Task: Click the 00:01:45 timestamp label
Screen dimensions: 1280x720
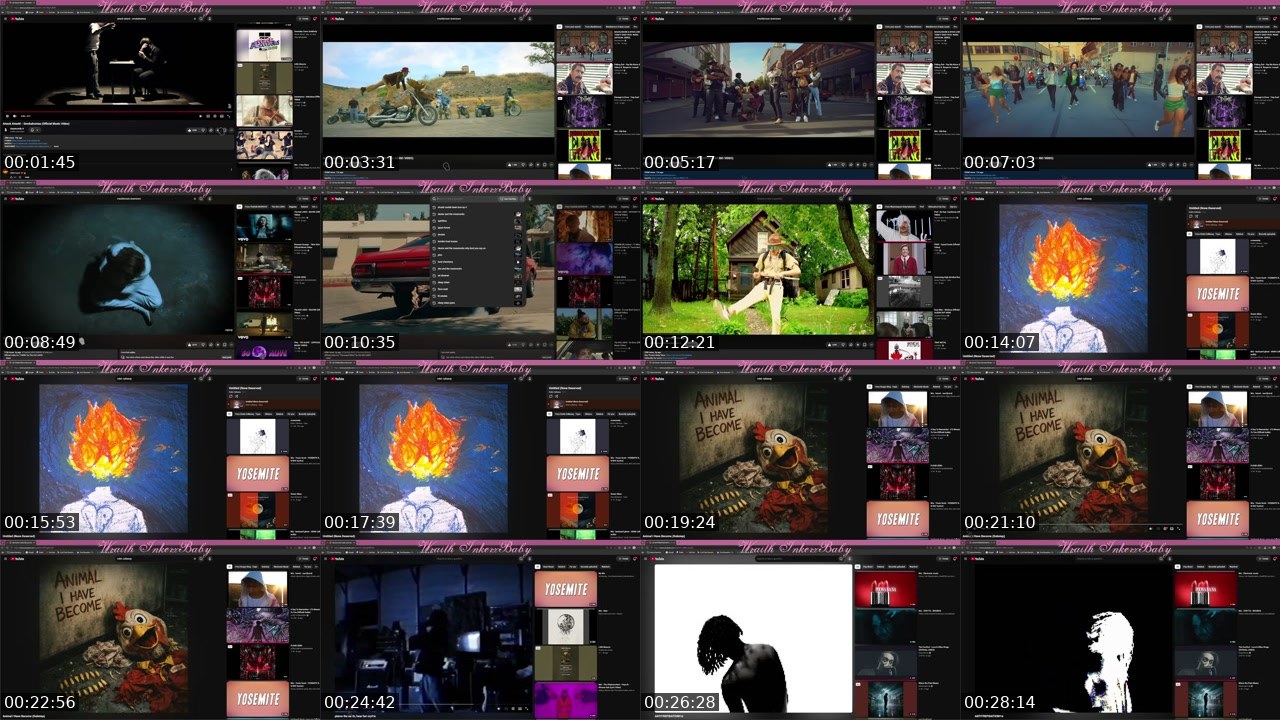Action: click(40, 162)
